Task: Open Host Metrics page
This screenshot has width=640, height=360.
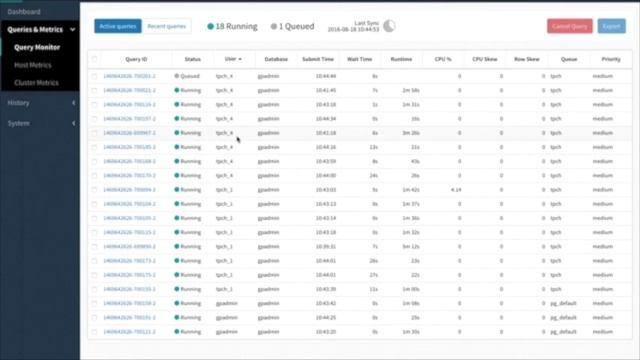Action: point(33,65)
